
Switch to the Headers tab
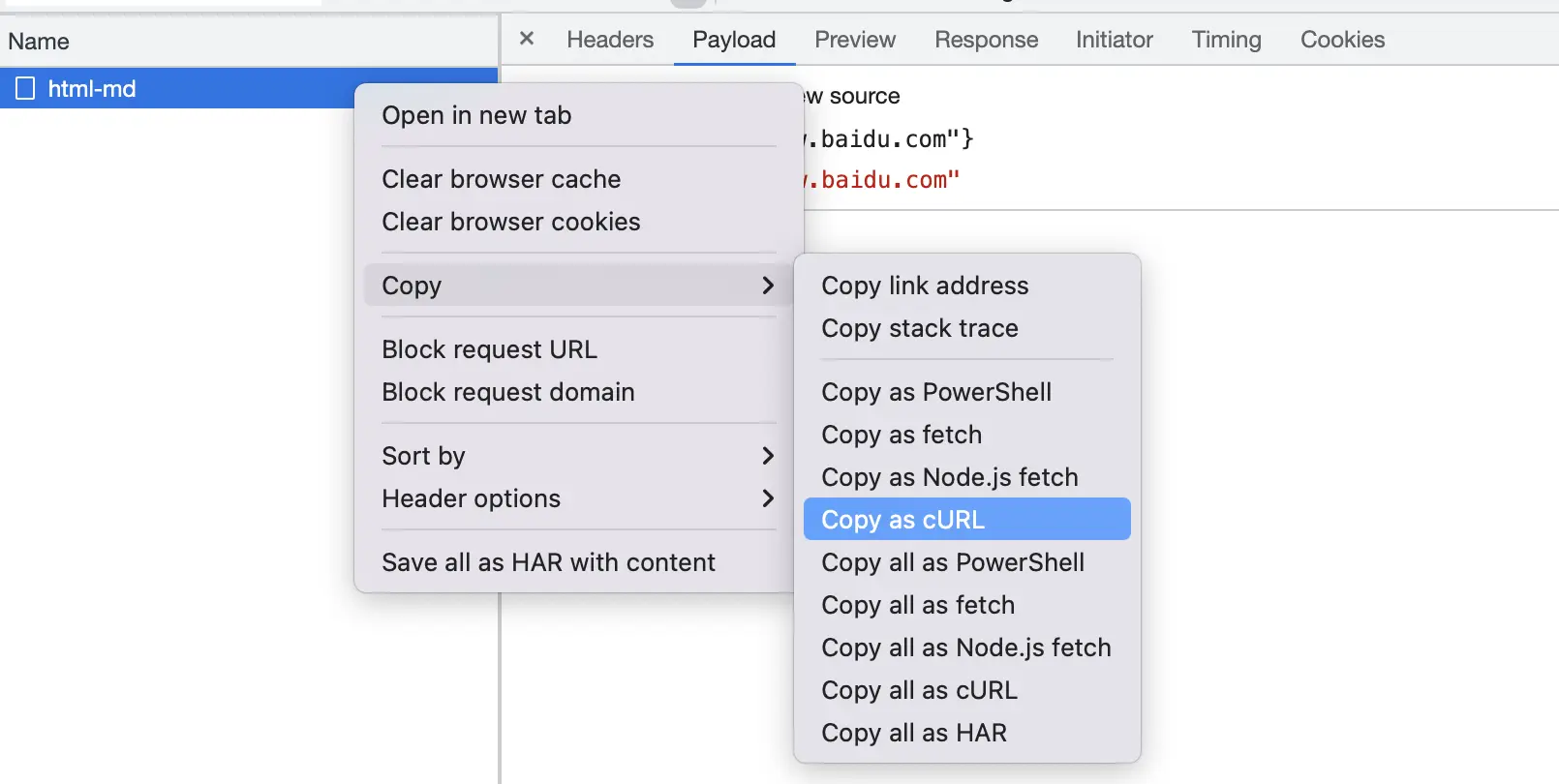[610, 40]
